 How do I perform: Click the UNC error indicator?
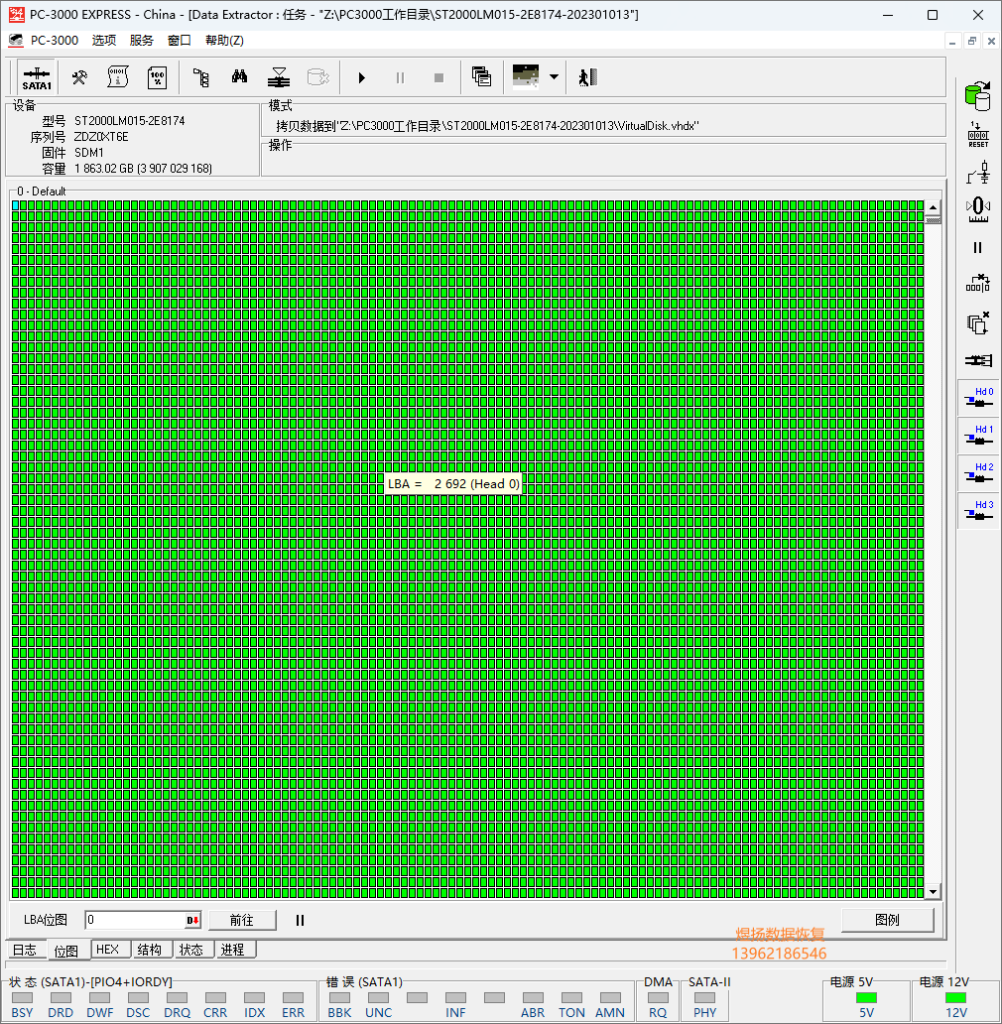378,997
